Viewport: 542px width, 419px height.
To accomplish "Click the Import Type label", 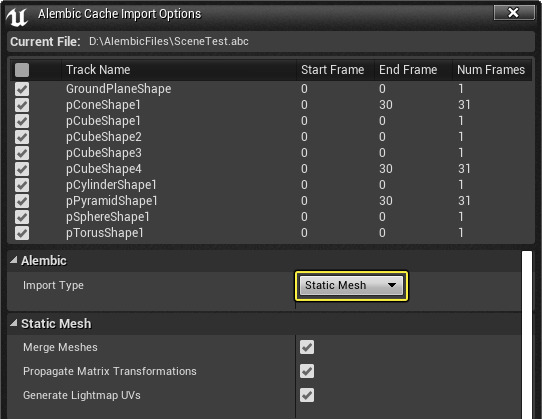I will pos(53,286).
